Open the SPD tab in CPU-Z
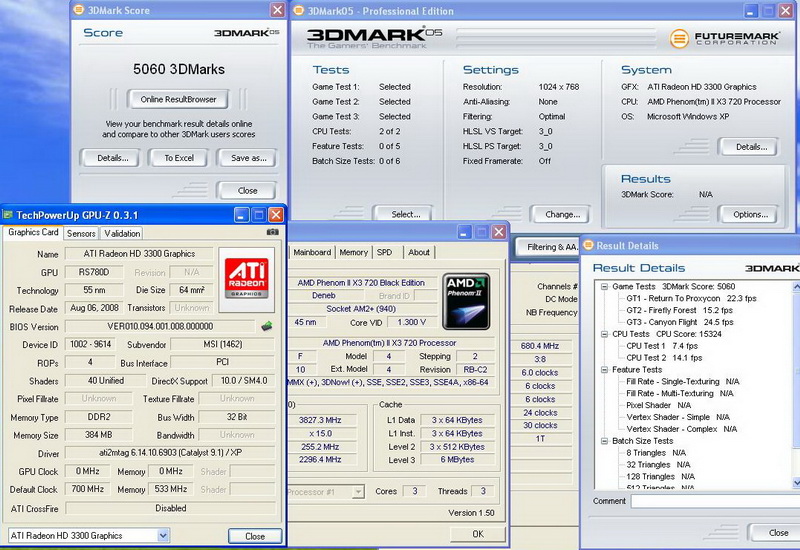The image size is (800, 550). [385, 252]
